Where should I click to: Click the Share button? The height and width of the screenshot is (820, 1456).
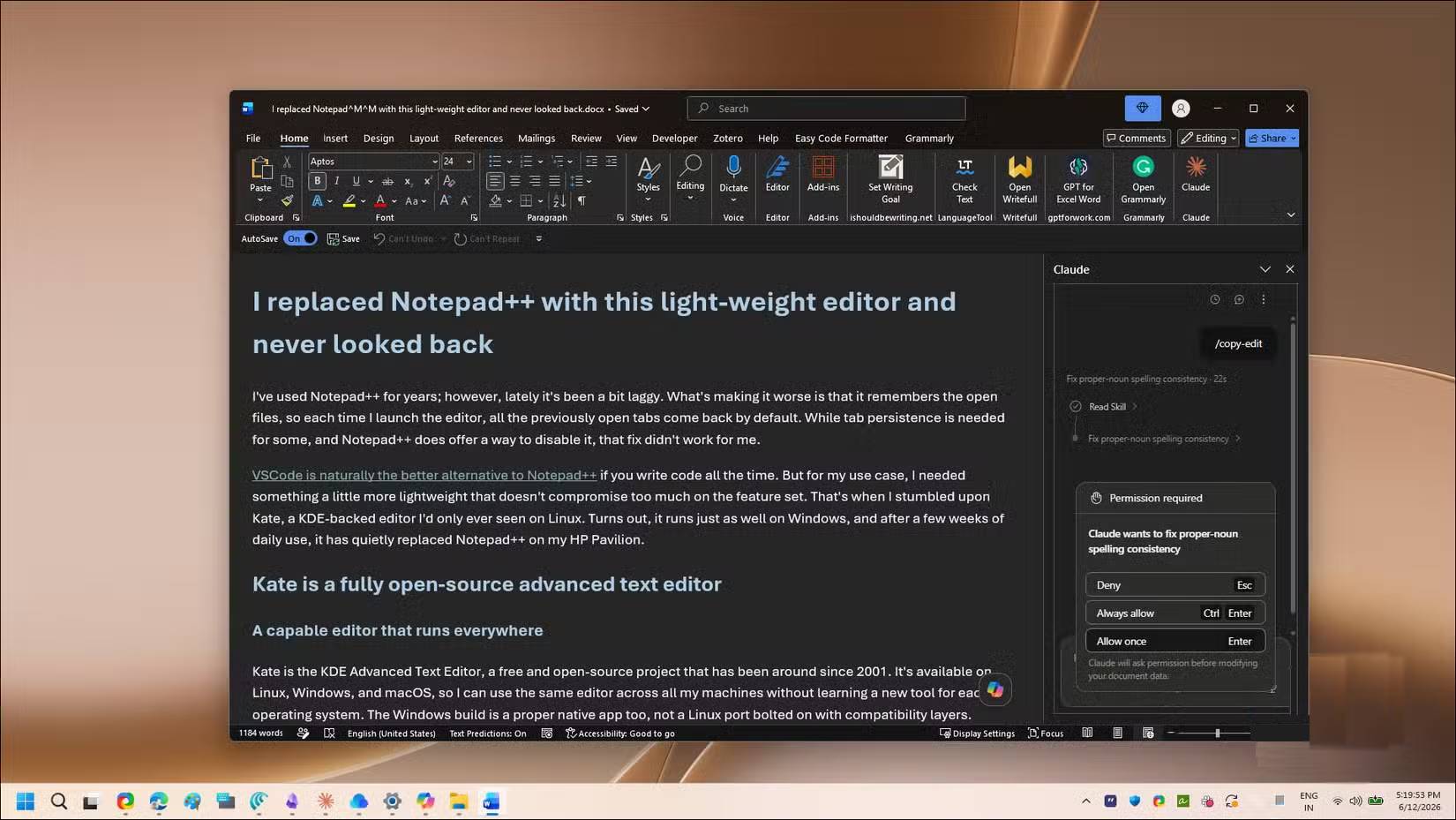click(1272, 138)
